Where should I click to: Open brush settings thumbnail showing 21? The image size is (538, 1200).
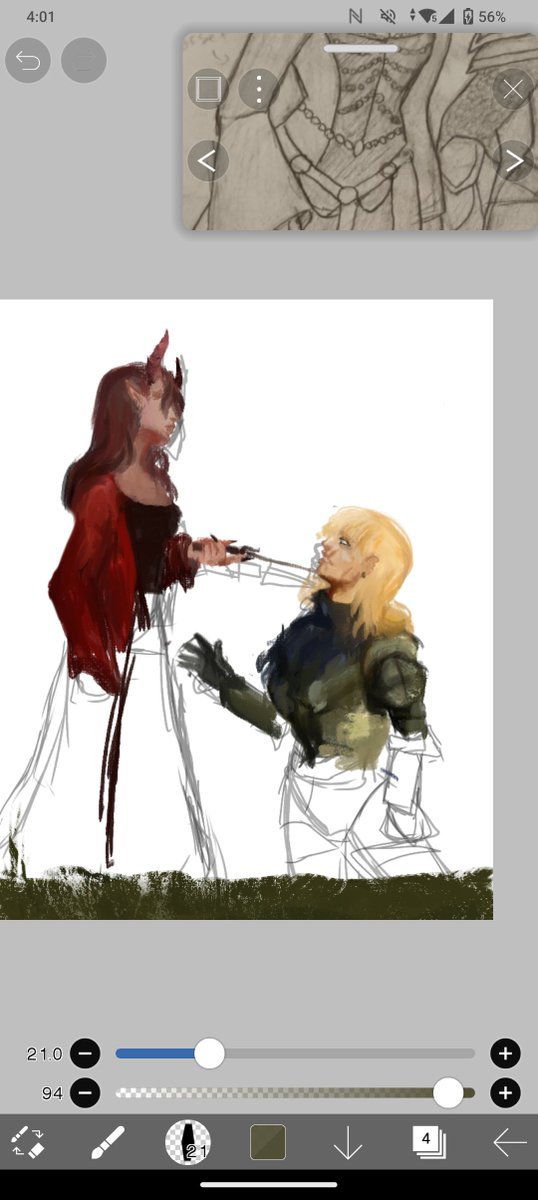pyautogui.click(x=188, y=1142)
